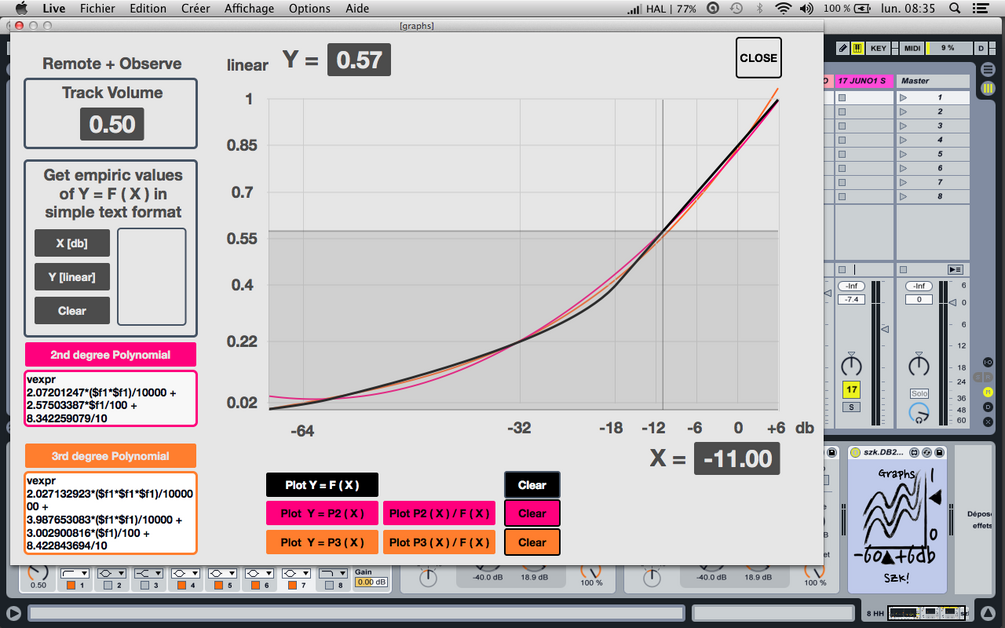
Task: Open the Créer menu
Action: (x=195, y=8)
